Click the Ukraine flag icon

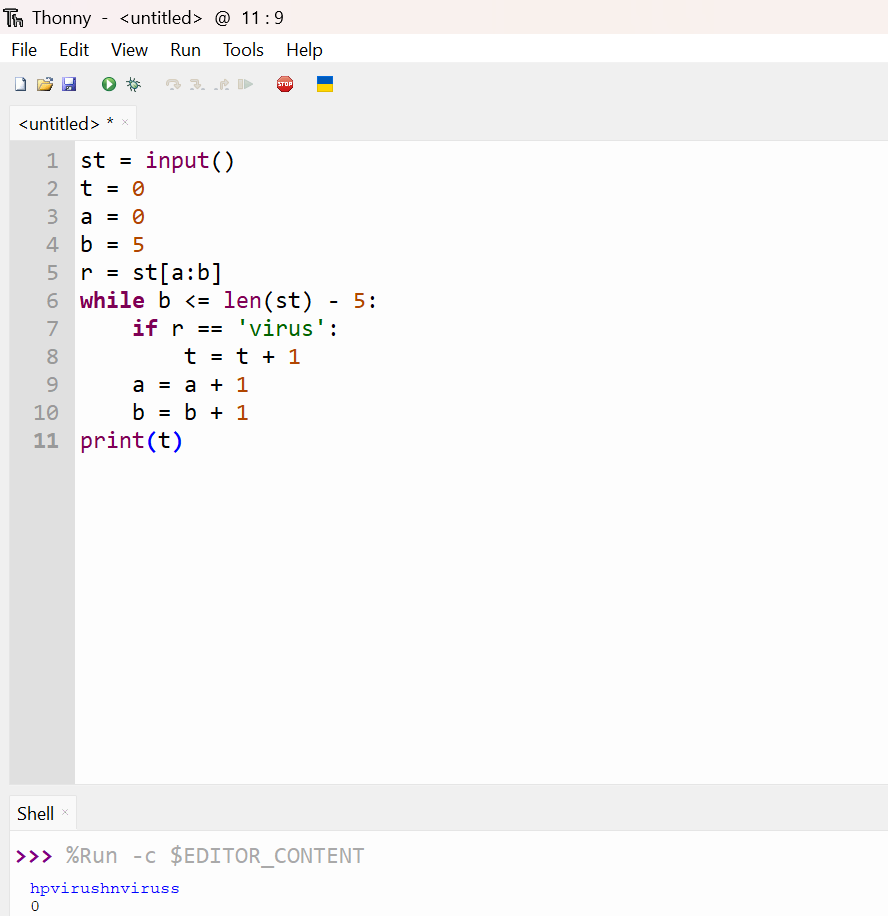click(325, 84)
